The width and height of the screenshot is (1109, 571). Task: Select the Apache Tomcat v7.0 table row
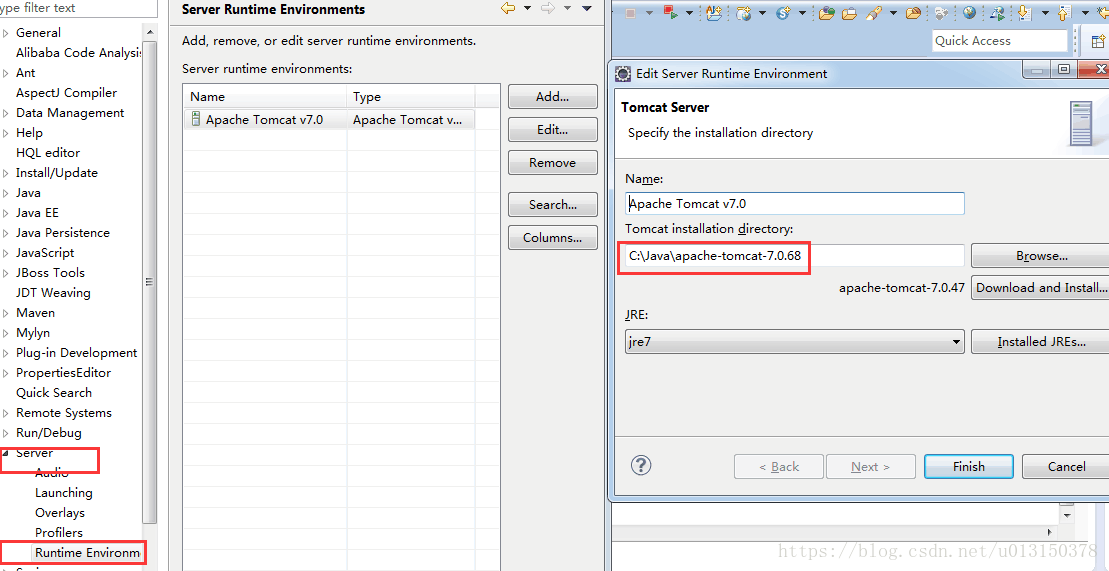tap(328, 120)
